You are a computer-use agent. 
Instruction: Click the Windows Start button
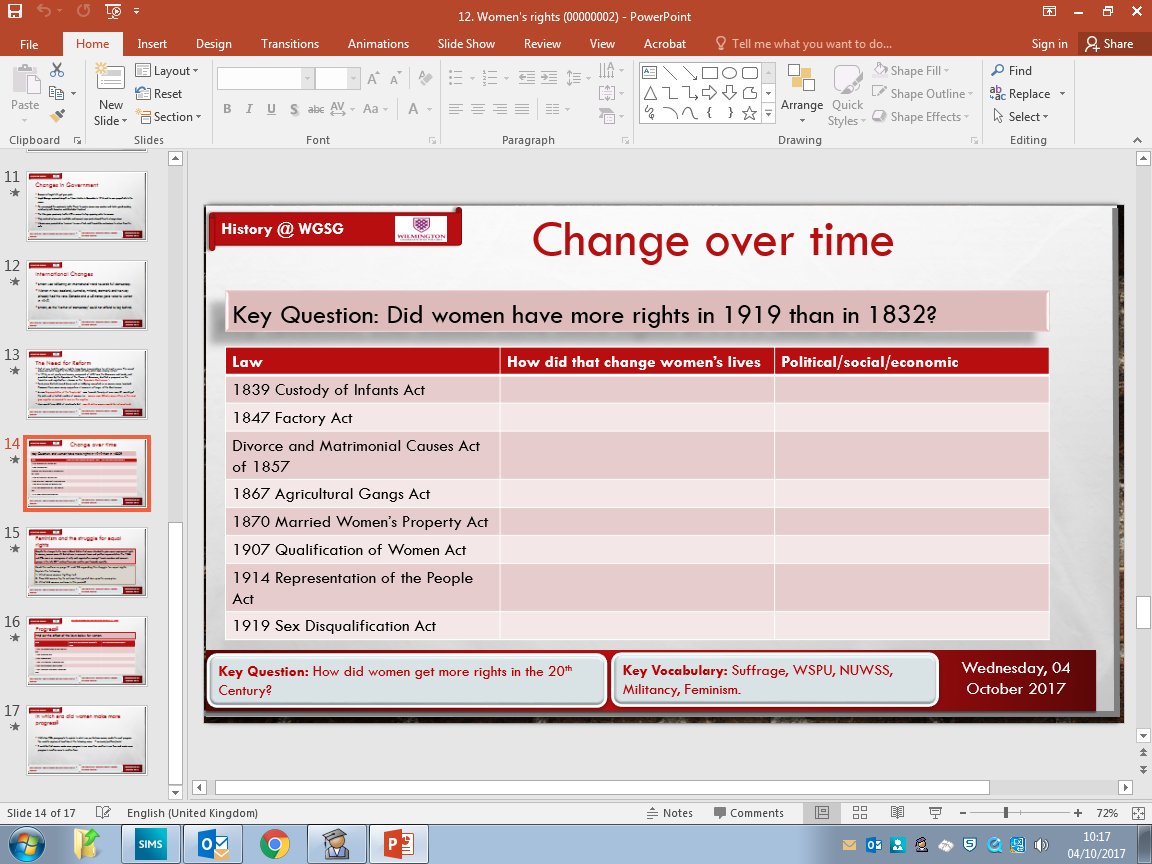pyautogui.click(x=26, y=845)
